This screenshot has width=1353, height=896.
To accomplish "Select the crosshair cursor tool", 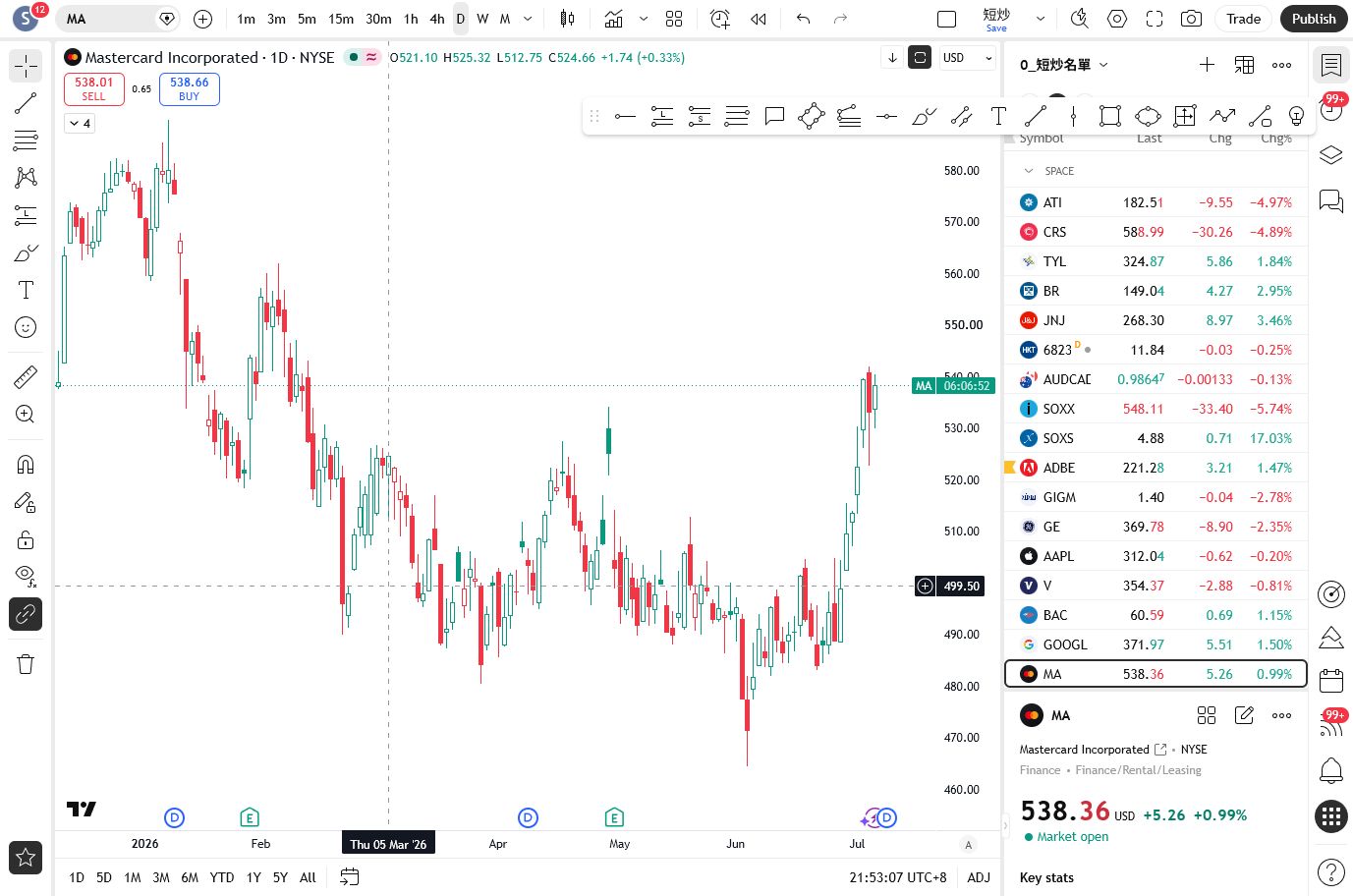I will pos(26,66).
